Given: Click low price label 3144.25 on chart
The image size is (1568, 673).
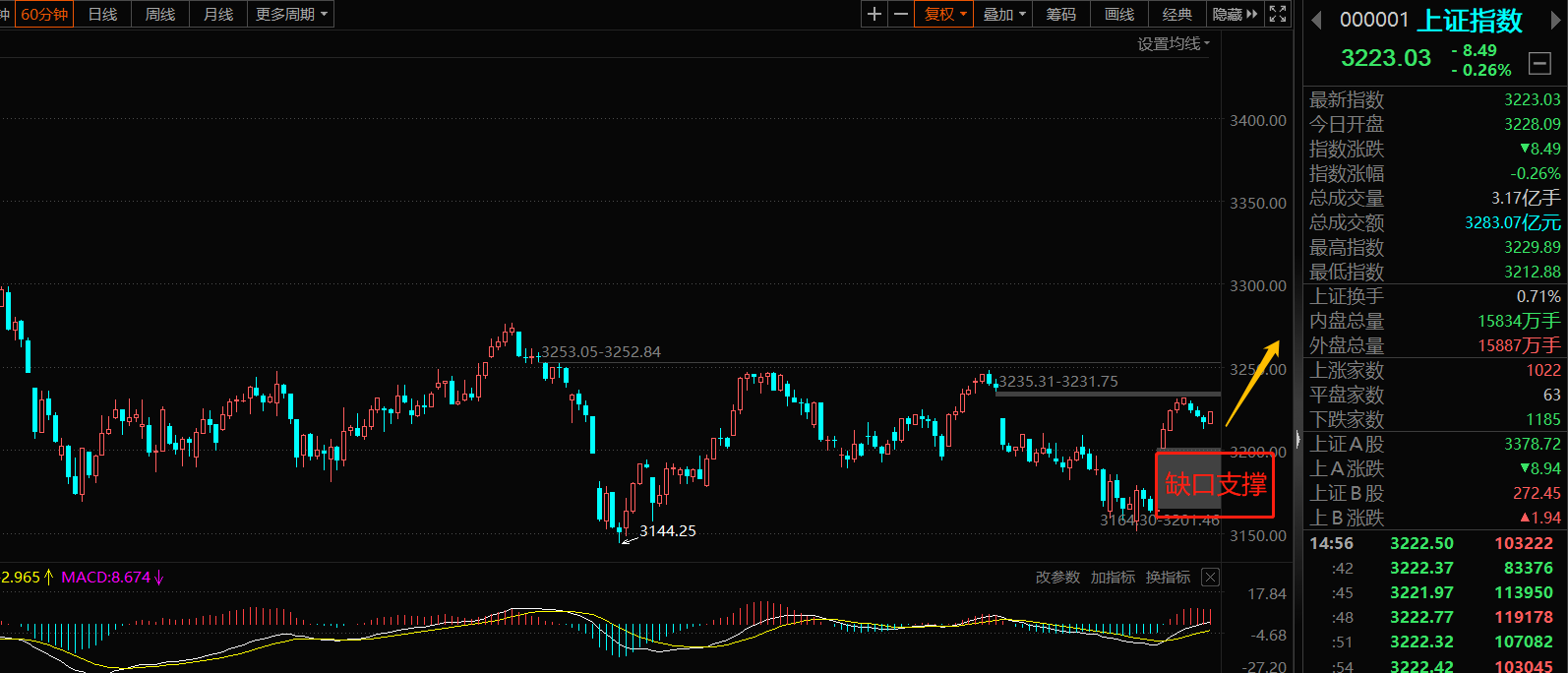Looking at the screenshot, I should [668, 531].
